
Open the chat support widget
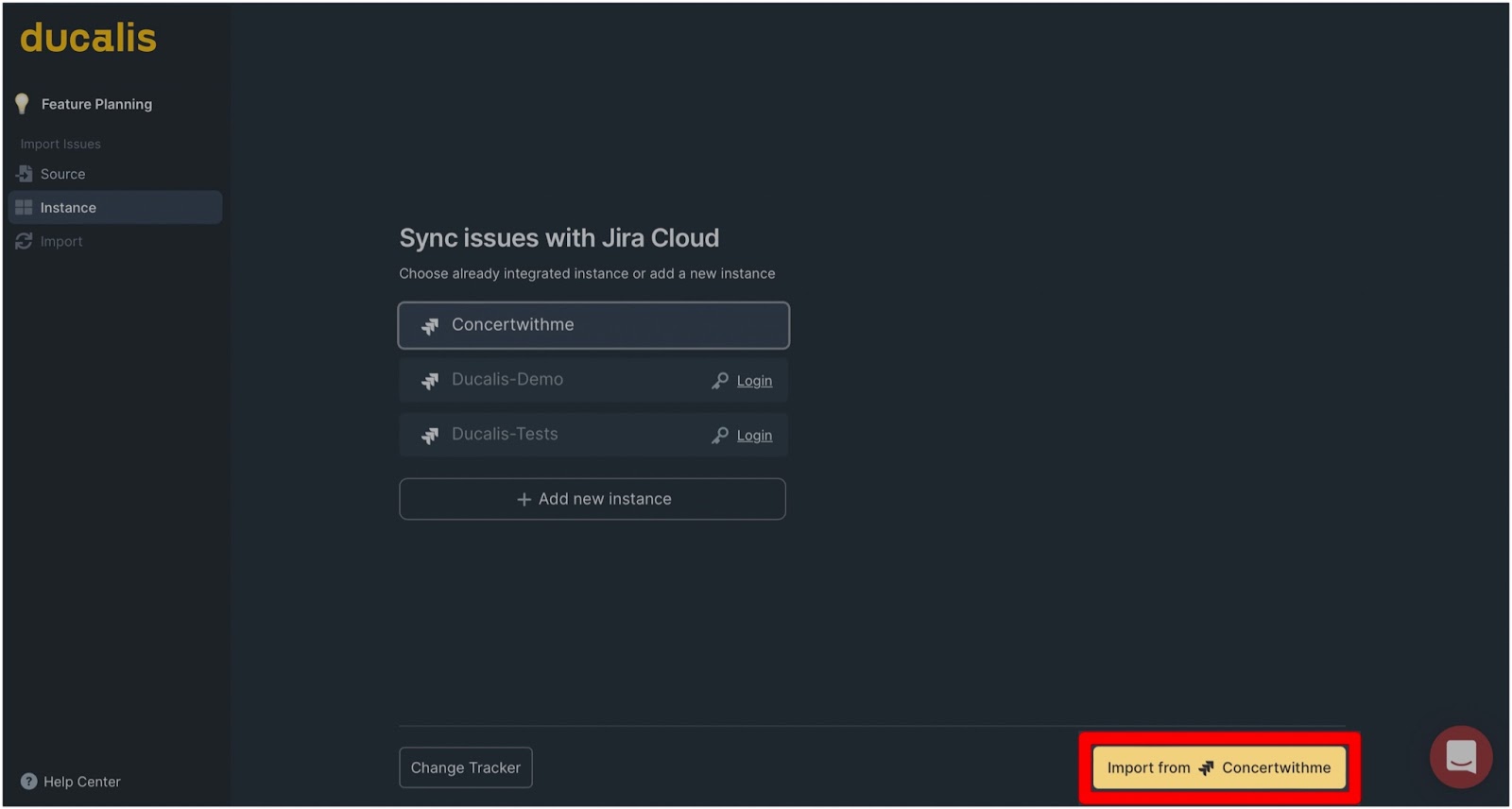pos(1461,757)
